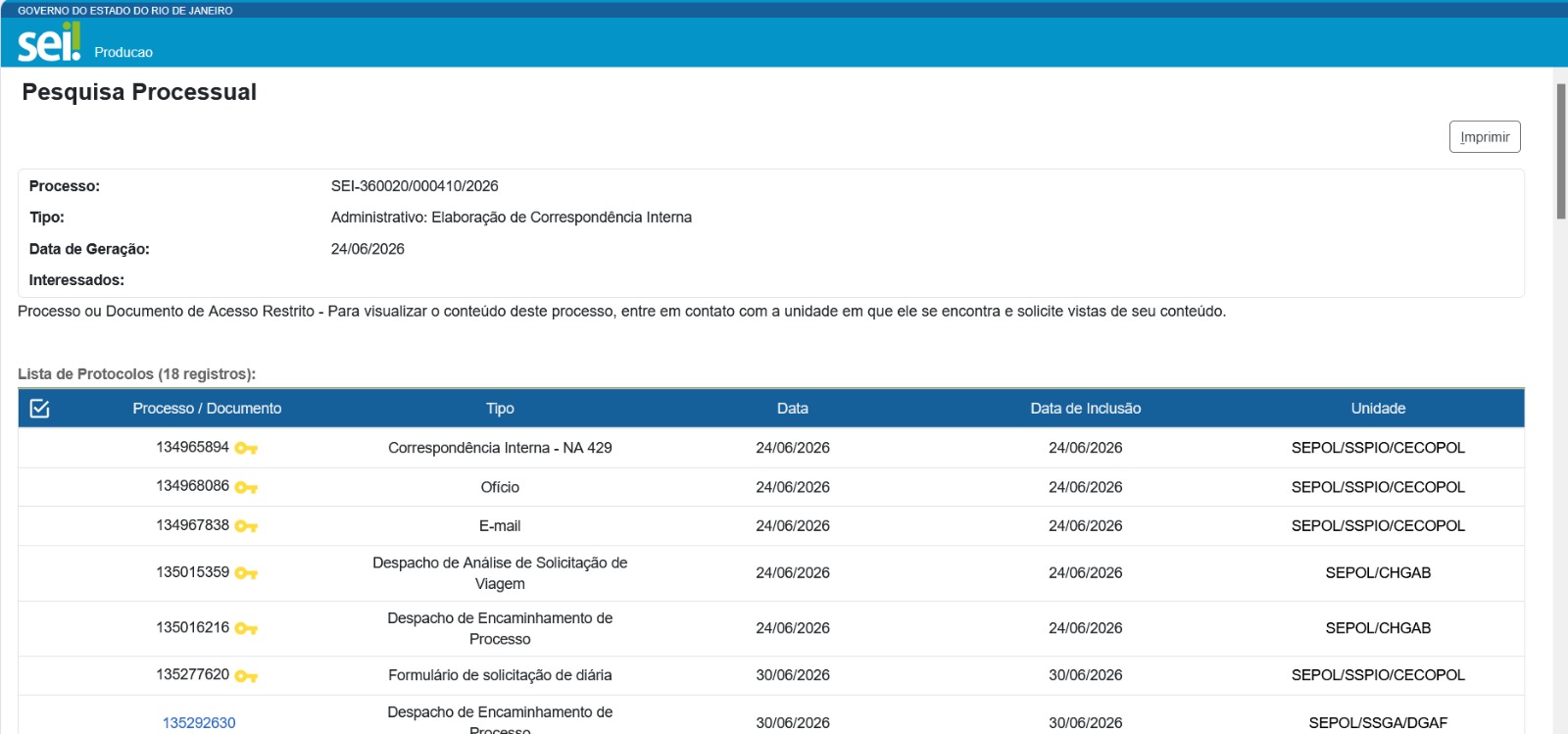Click the Data column header

793,409
